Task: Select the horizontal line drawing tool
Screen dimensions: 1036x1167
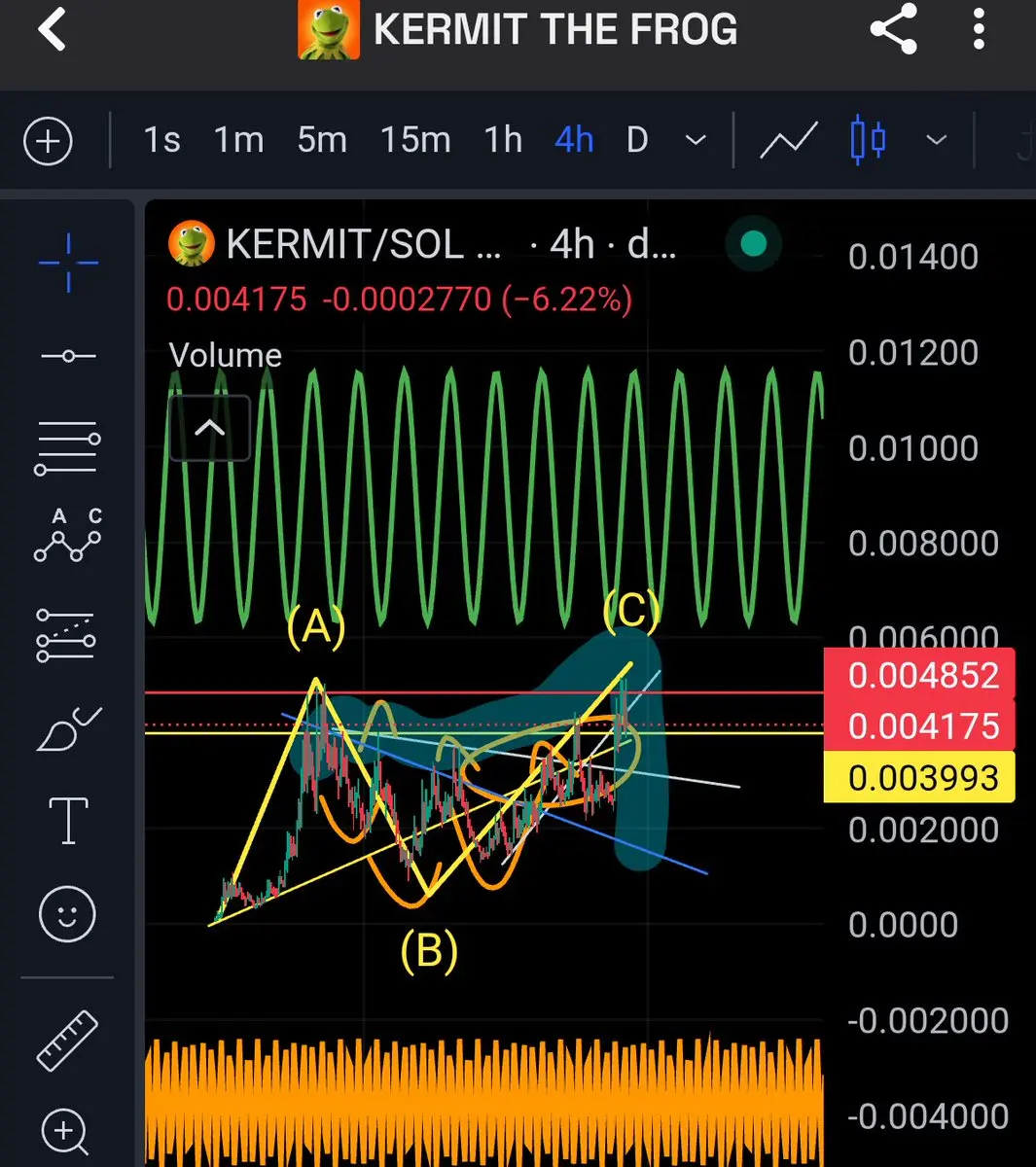Action: click(x=68, y=357)
